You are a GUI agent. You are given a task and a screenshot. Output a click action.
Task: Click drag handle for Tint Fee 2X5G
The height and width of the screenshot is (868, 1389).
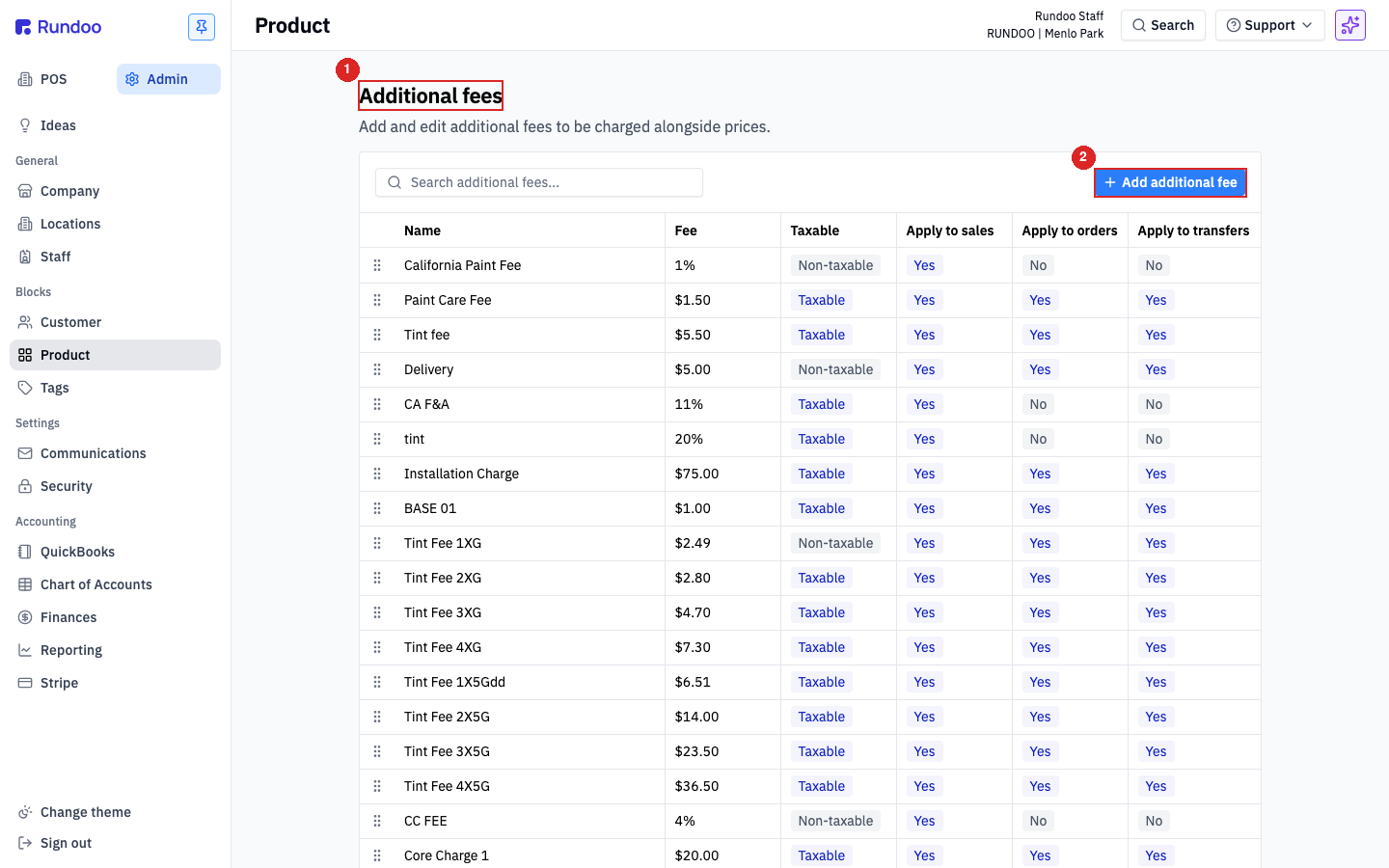click(x=377, y=717)
